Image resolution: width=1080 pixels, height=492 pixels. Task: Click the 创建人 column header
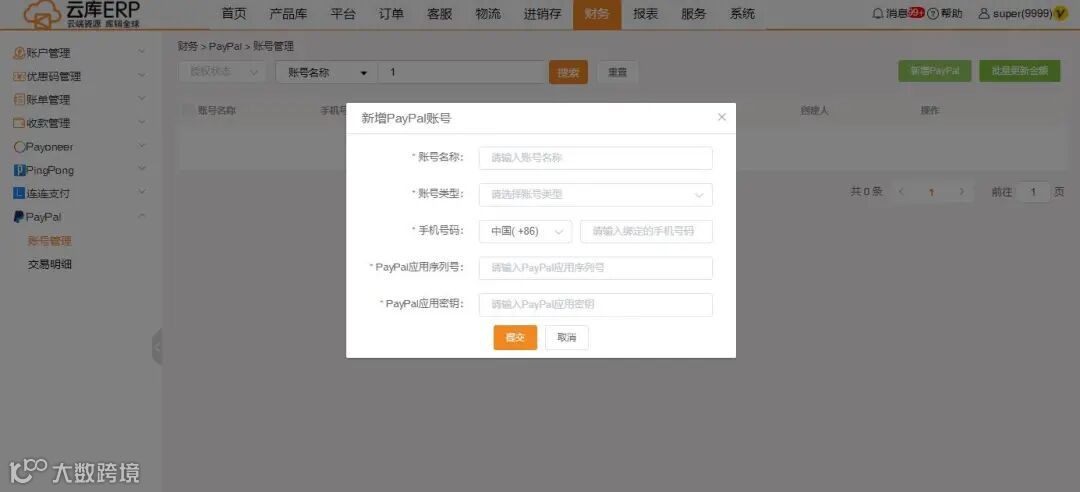(814, 110)
